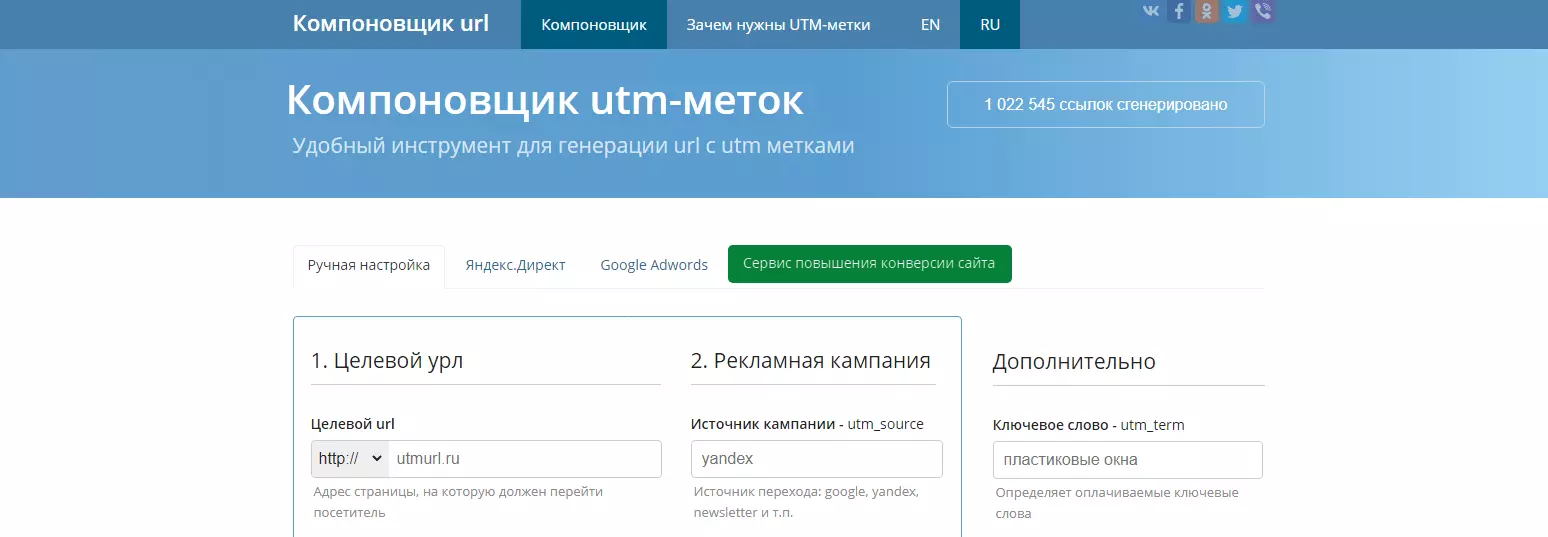The height and width of the screenshot is (537, 1548).
Task: Share page via Facebook icon
Action: 1179,11
